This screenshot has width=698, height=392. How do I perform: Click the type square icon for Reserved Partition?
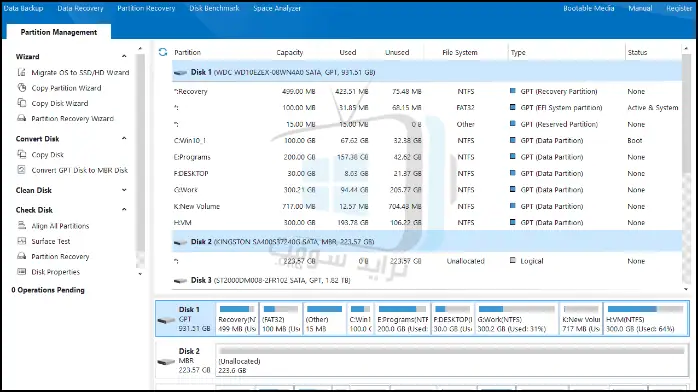tap(512, 124)
